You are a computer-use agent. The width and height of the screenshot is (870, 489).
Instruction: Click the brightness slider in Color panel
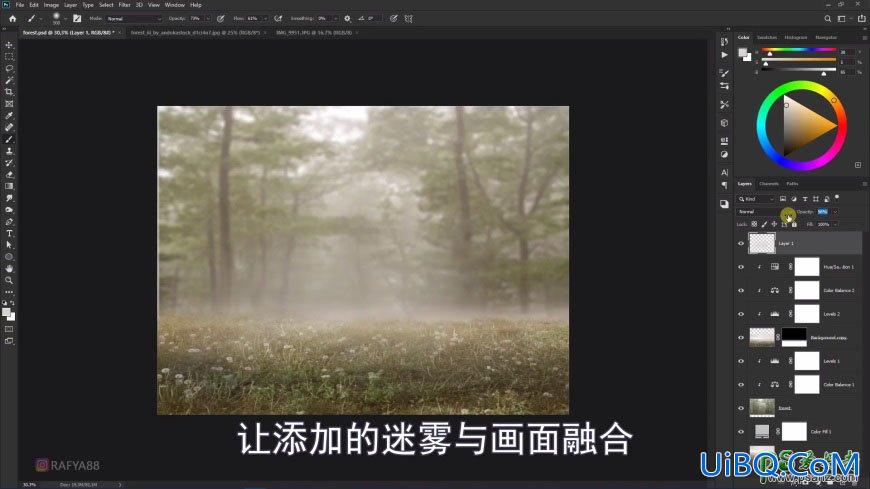[798, 72]
